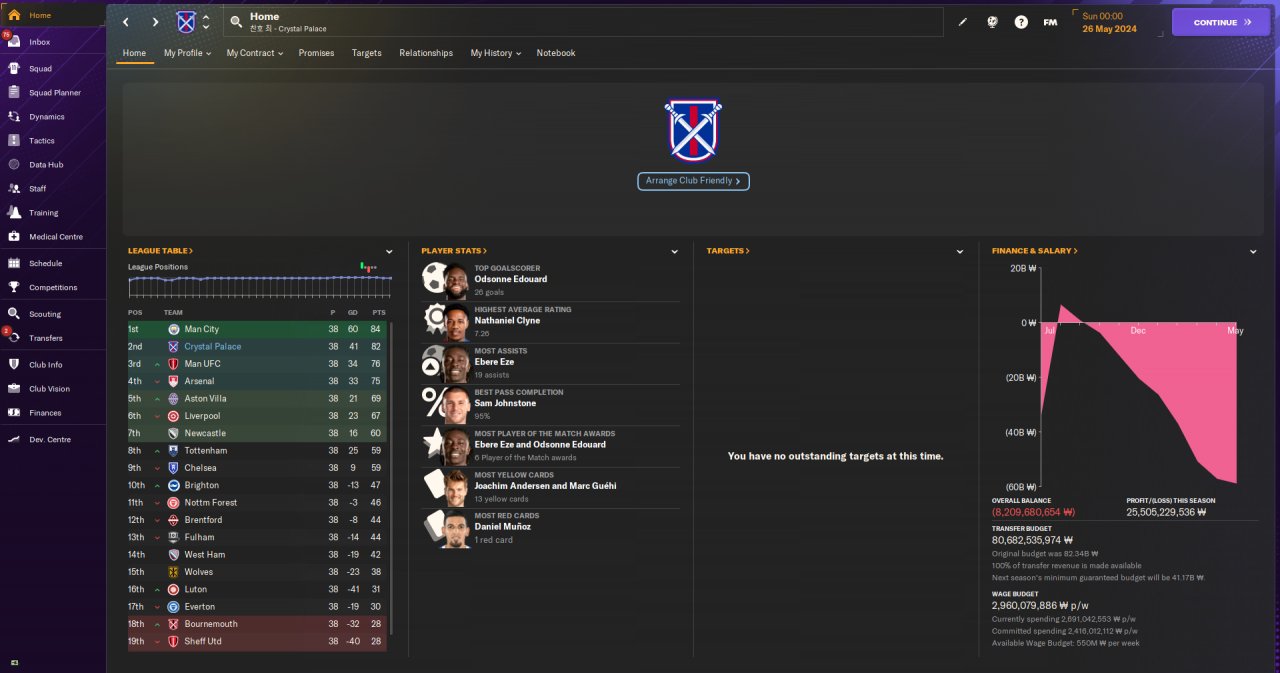This screenshot has width=1280, height=673.
Task: Open the Dev. Centre icon
Action: (x=14, y=440)
